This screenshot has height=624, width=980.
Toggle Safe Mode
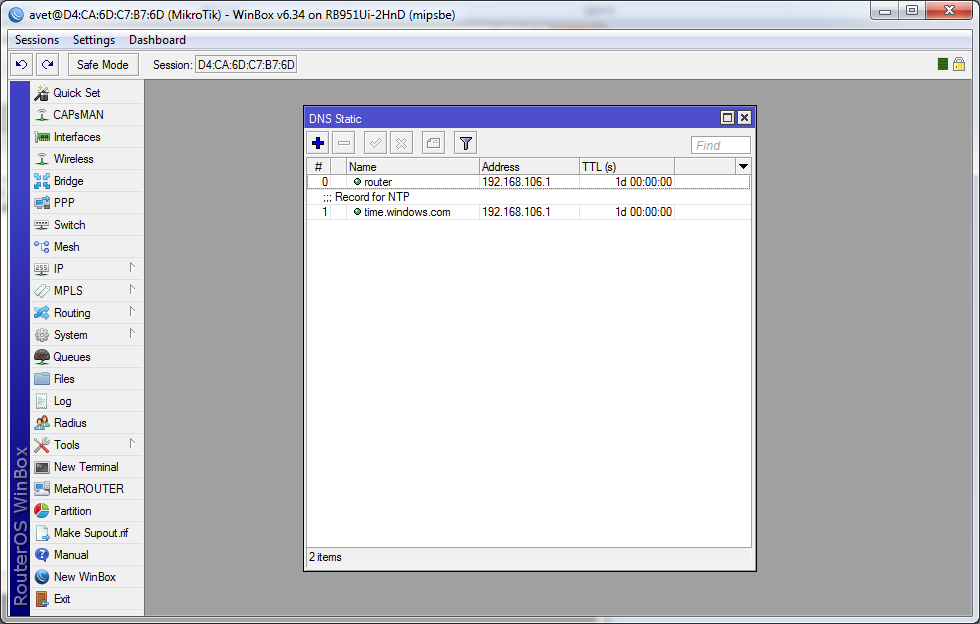[x=102, y=65]
